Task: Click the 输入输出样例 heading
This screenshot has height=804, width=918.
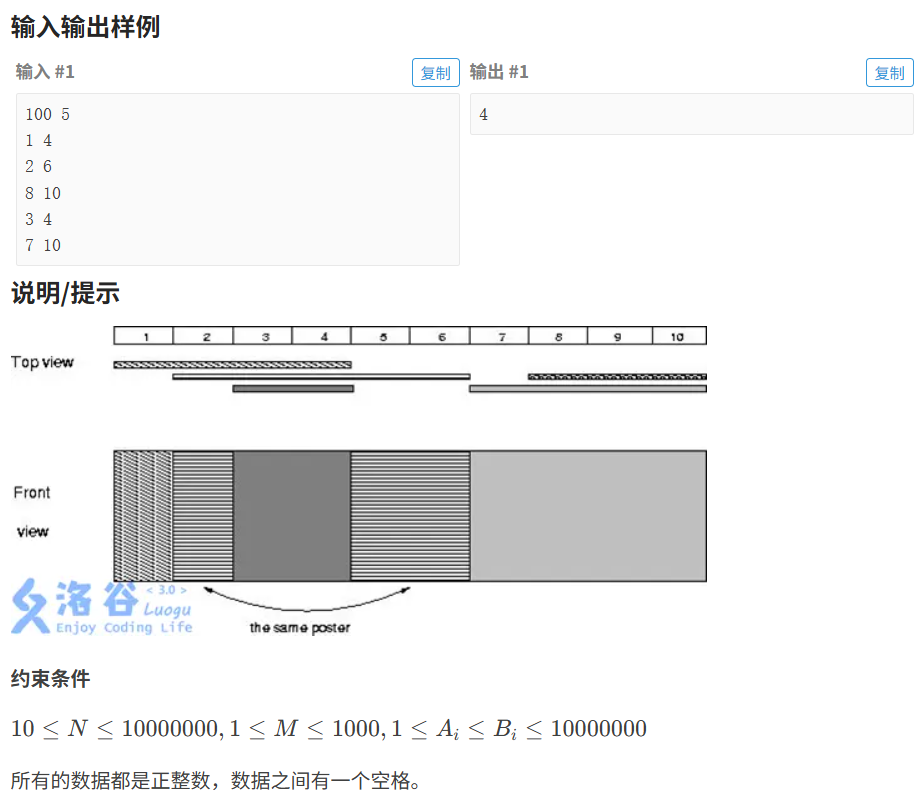Action: coord(85,27)
